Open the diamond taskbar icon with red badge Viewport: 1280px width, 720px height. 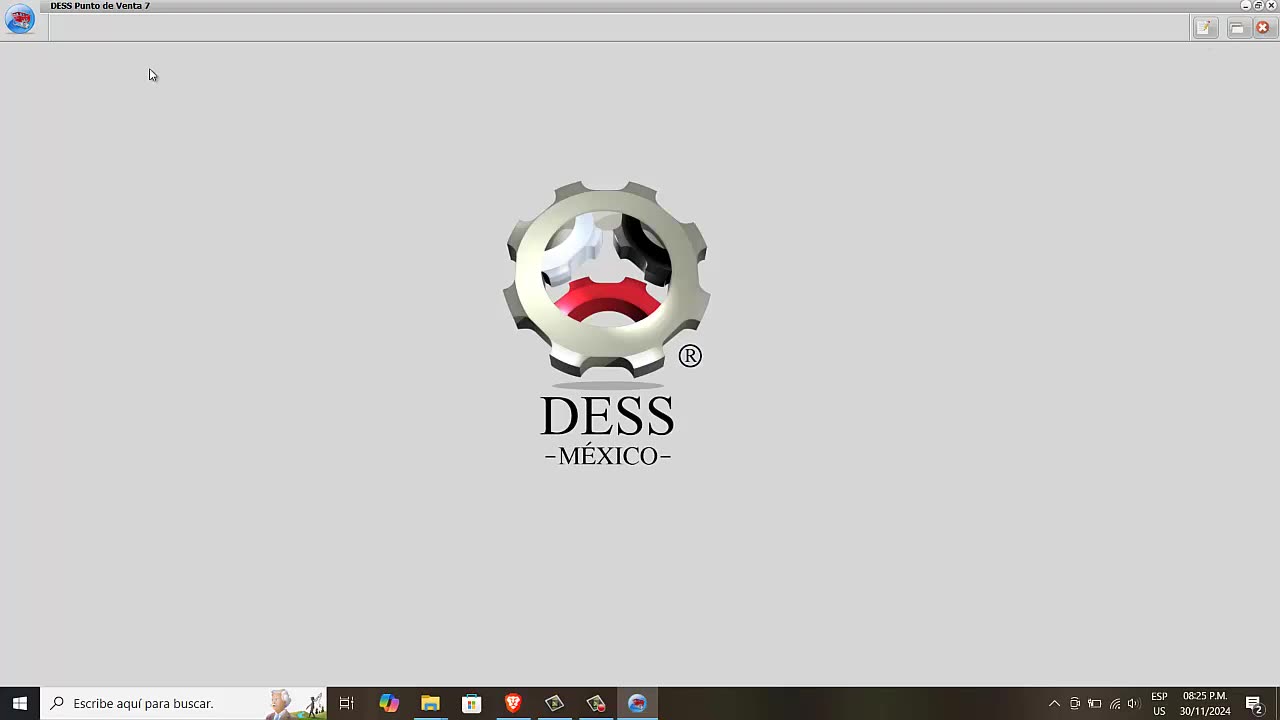coord(596,704)
